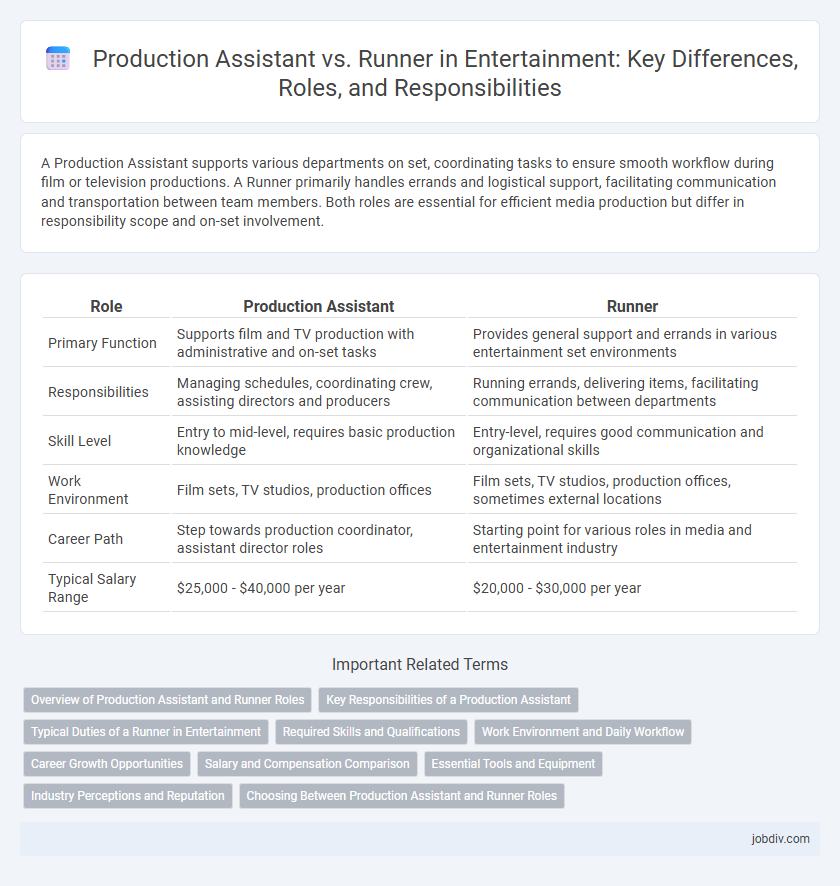Open Career Growth Opportunities tag
Image resolution: width=840 pixels, height=886 pixels.
107,763
